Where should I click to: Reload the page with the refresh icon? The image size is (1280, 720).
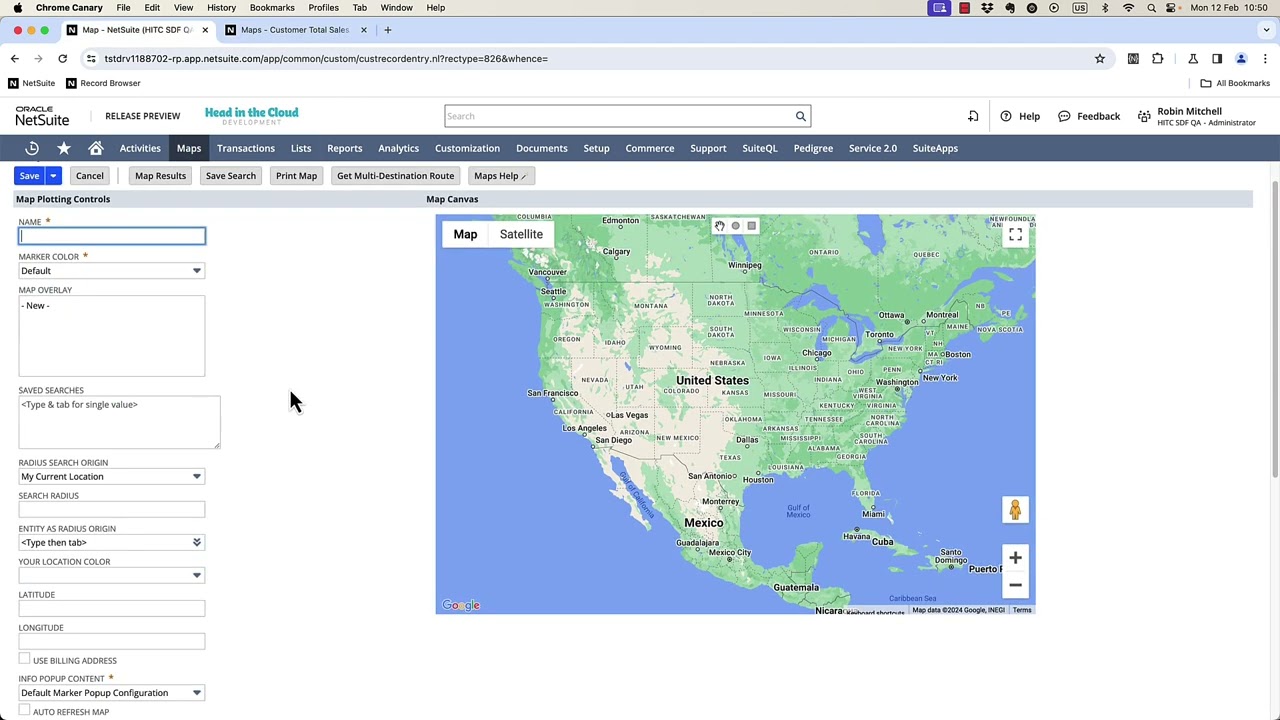pos(62,59)
